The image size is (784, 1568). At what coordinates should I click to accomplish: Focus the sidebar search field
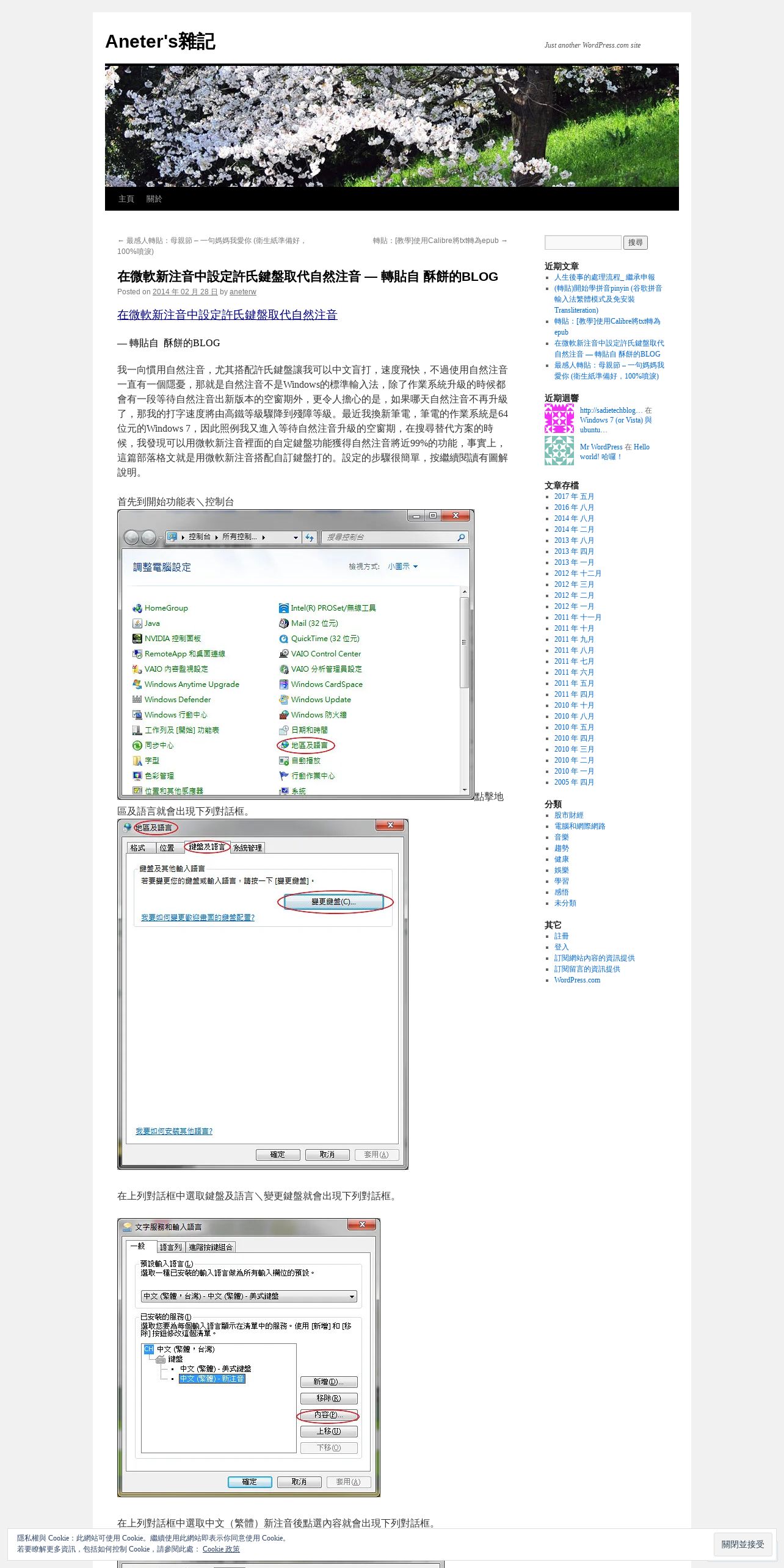[583, 242]
